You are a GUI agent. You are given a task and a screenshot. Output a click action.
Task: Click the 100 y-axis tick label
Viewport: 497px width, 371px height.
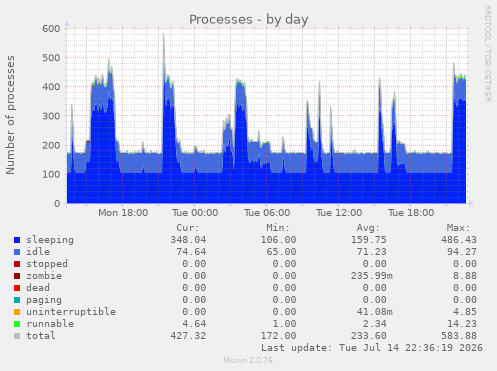pos(51,174)
